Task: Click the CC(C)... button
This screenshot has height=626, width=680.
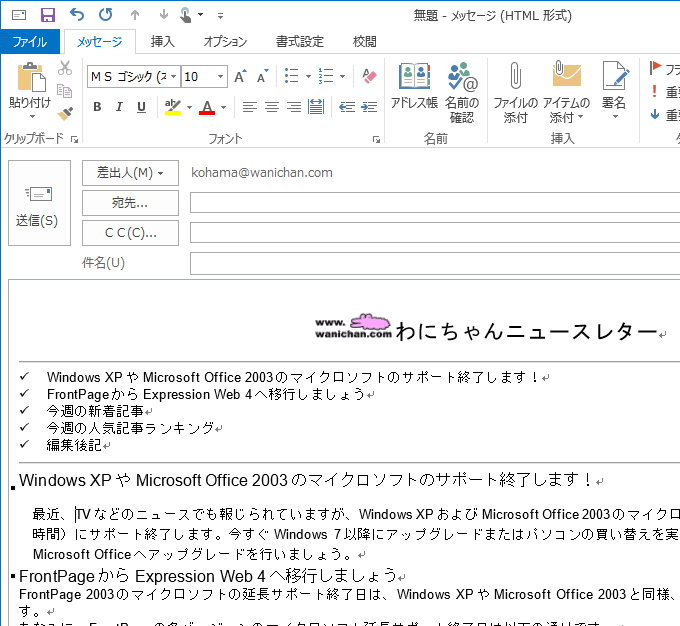Action: pyautogui.click(x=130, y=233)
